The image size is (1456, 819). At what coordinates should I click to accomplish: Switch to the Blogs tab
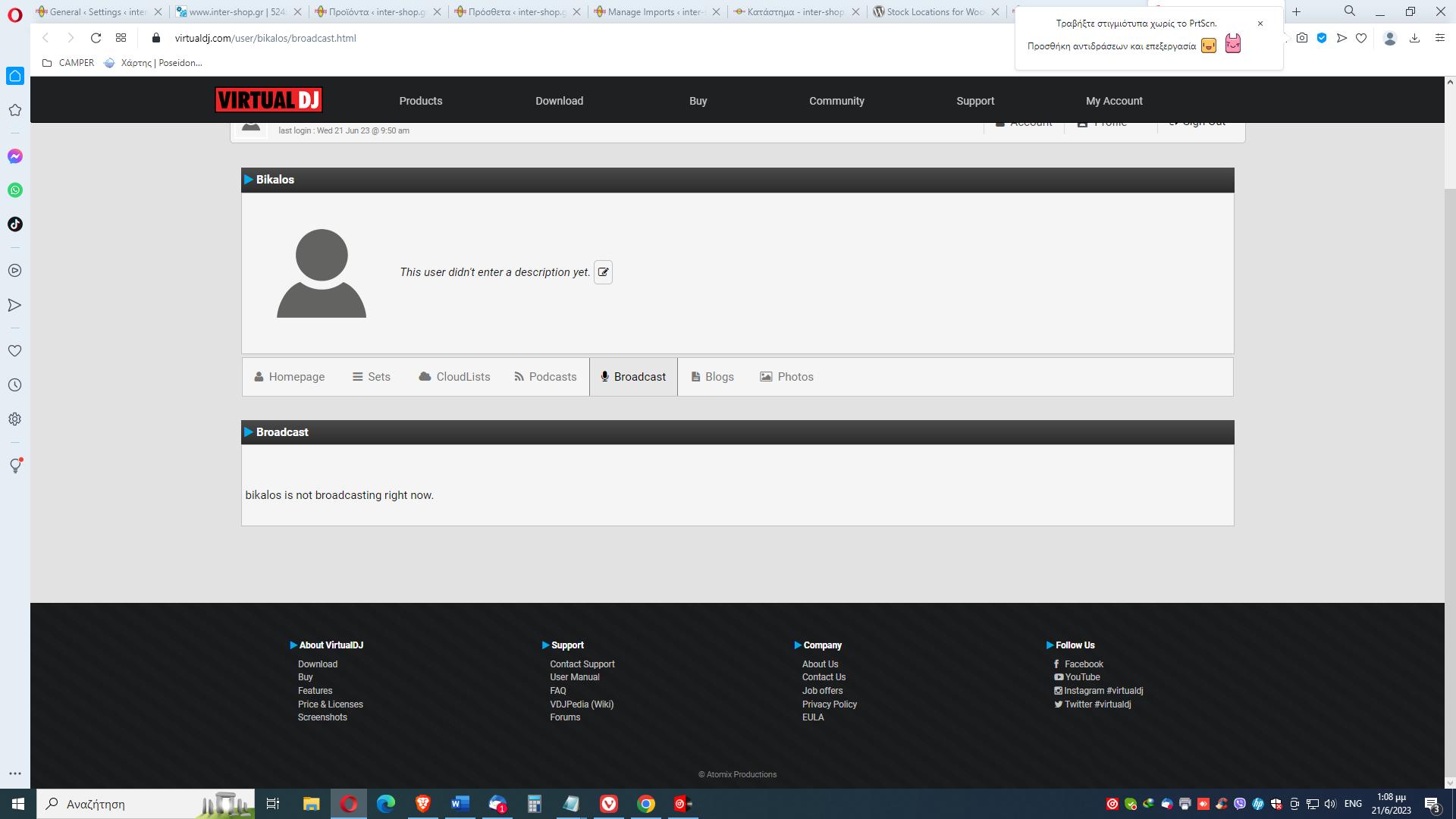(x=712, y=377)
